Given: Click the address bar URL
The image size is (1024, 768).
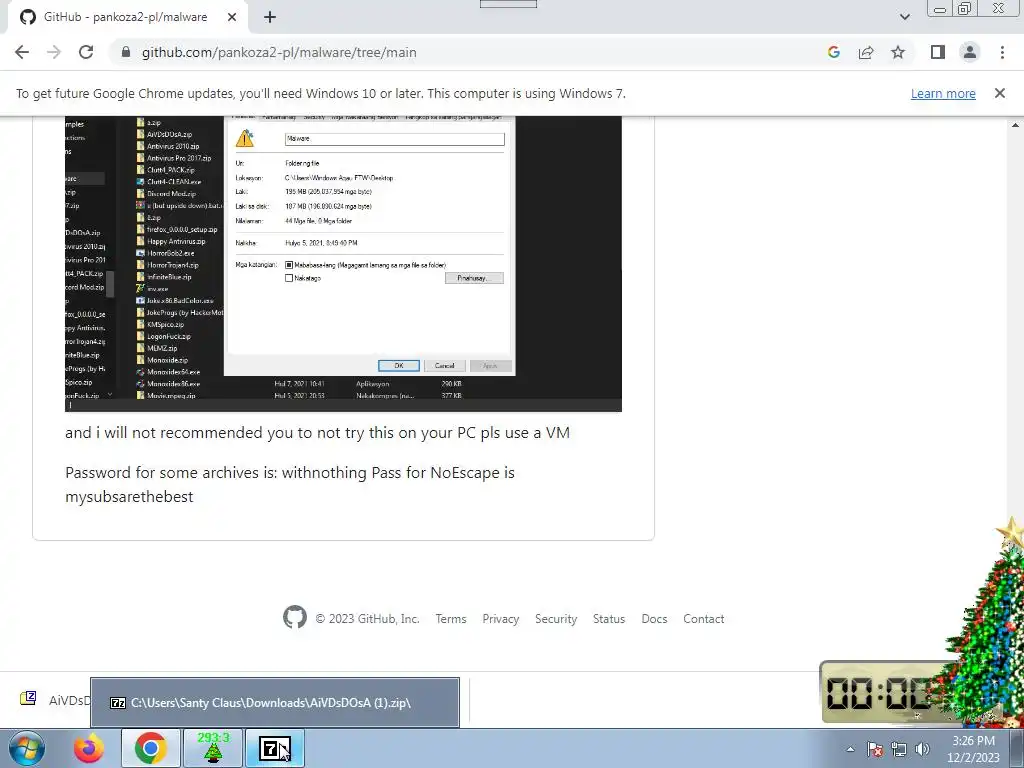Looking at the screenshot, I should coord(280,52).
